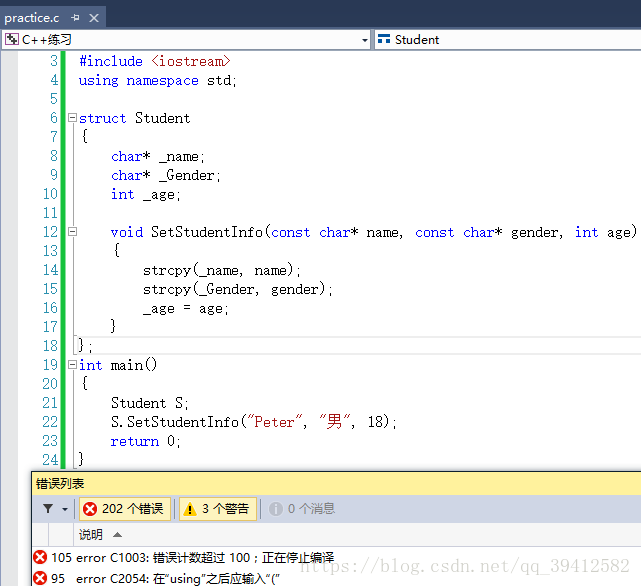641x586 pixels.
Task: Collapse the struct Student code block
Action: point(72,118)
